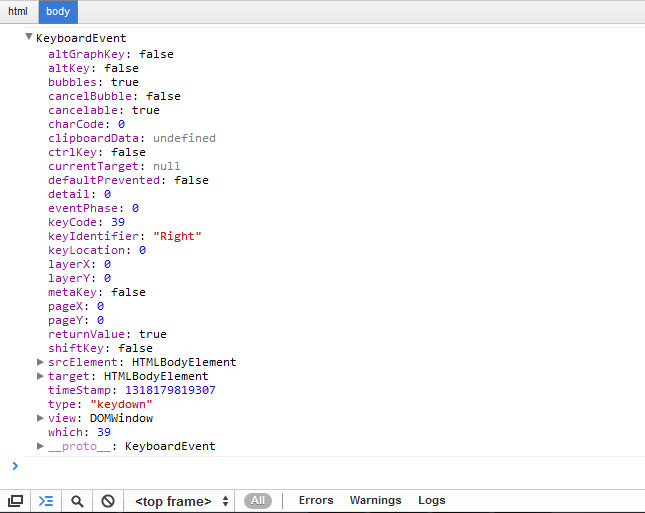This screenshot has height=513, width=645.
Task: Select the metaKey: false row
Action: pos(97,292)
